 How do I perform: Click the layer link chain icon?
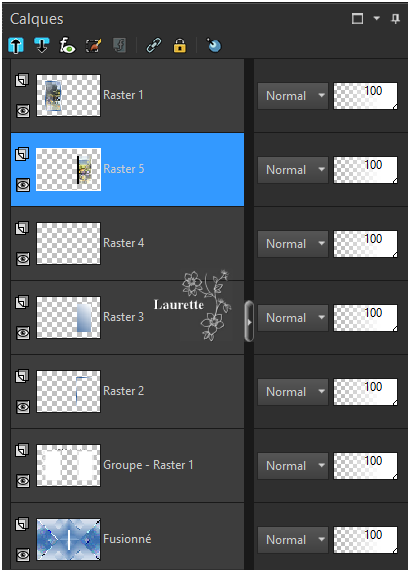[x=154, y=46]
